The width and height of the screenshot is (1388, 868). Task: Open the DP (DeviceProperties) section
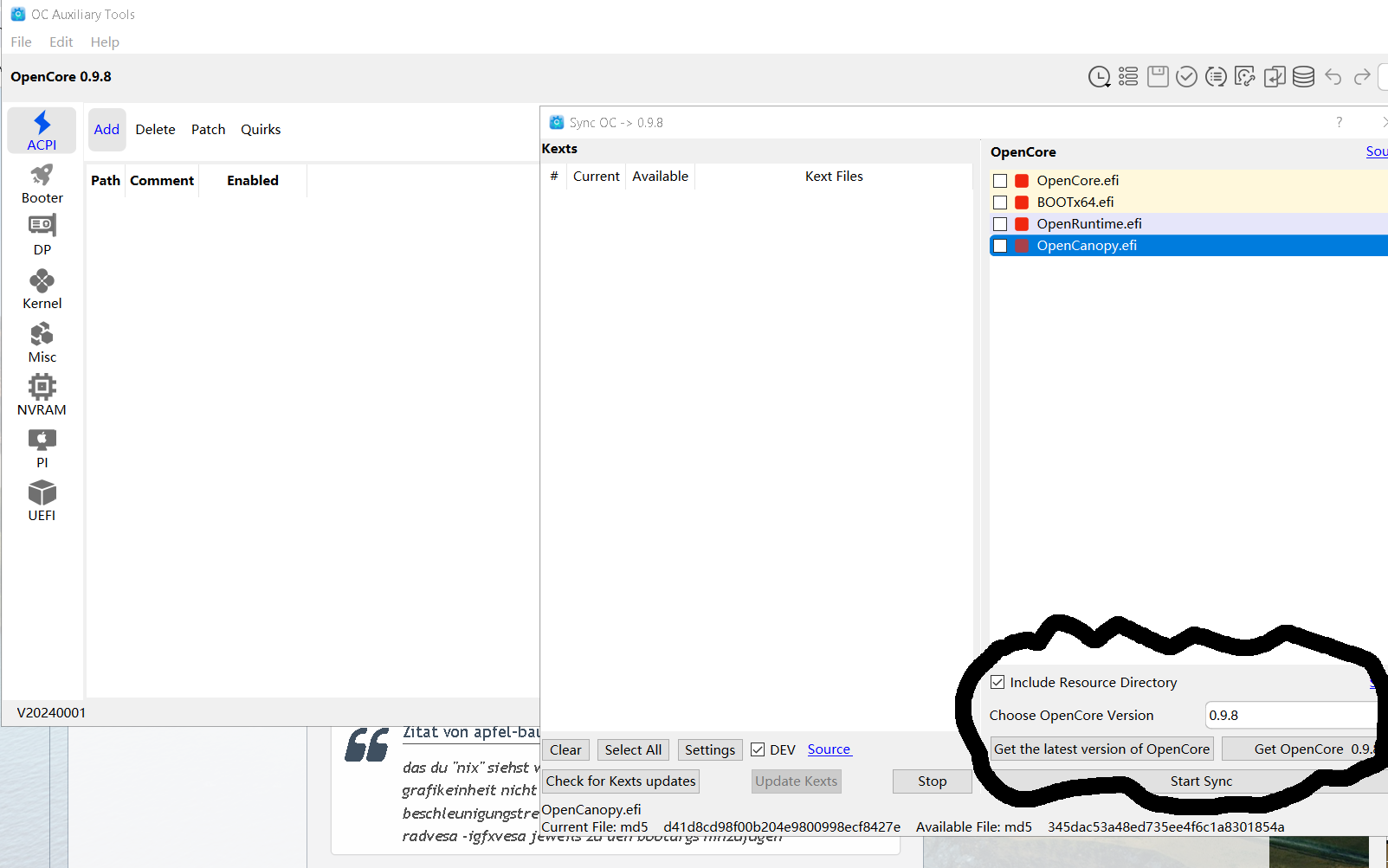[x=42, y=235]
